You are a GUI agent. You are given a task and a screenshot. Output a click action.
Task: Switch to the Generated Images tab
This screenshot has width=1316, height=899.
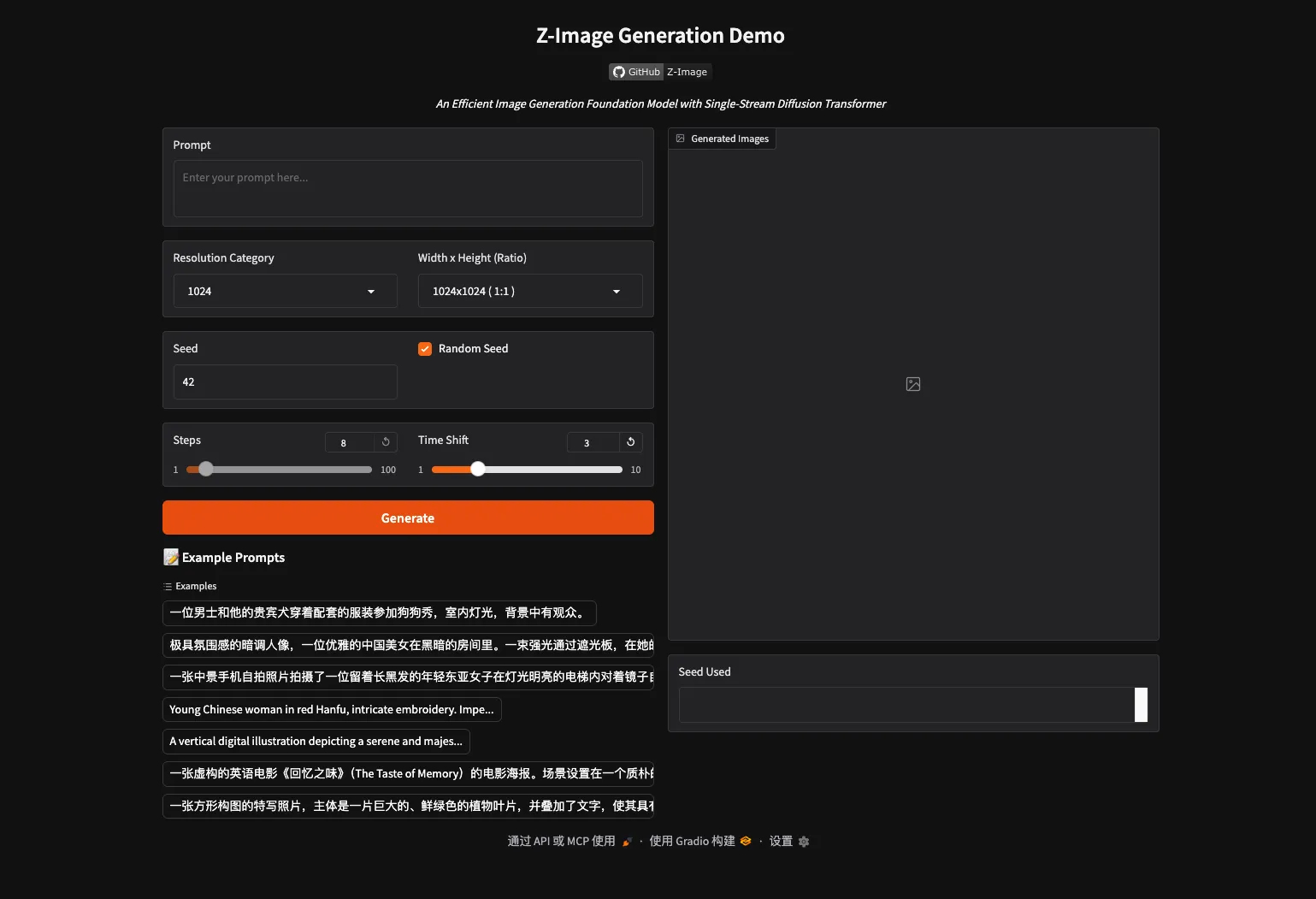(x=723, y=138)
